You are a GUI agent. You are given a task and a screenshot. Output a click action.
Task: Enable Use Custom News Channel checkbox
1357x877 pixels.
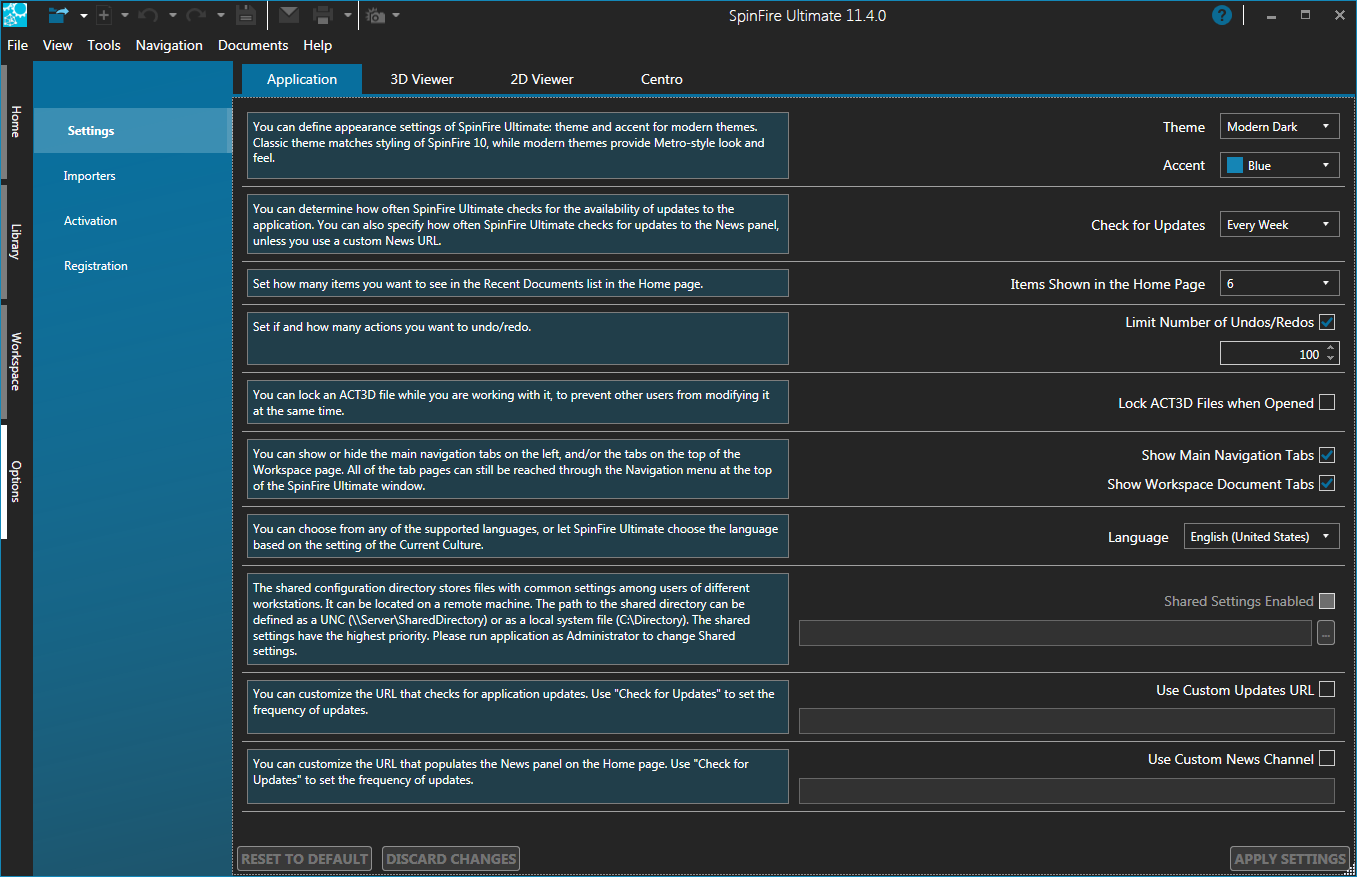(x=1327, y=758)
